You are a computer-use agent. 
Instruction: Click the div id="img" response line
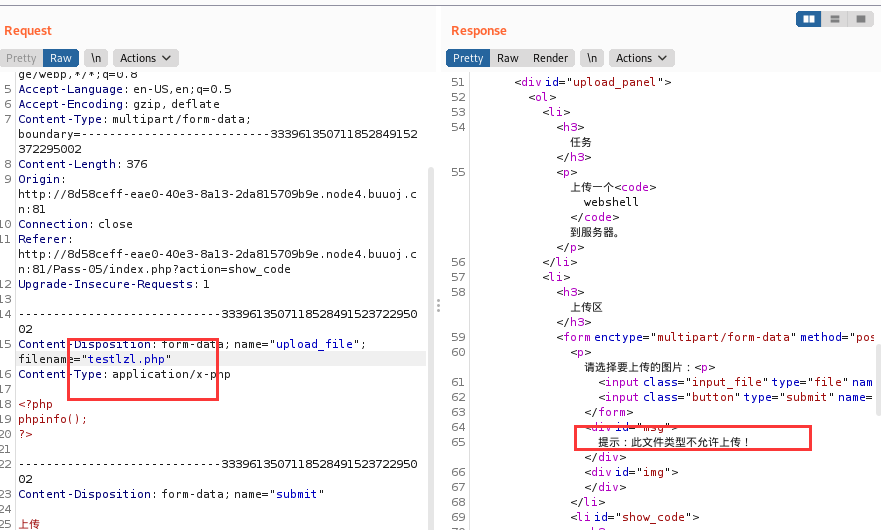click(x=631, y=472)
